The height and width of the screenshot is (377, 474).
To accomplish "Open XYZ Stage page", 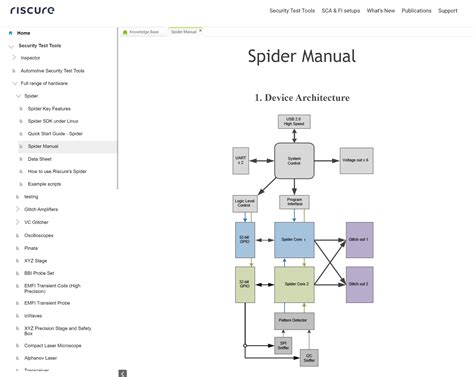I will coord(36,261).
